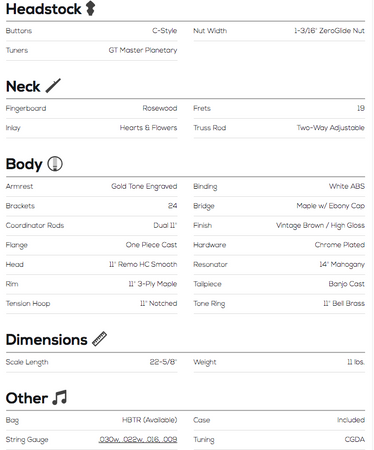The image size is (374, 450).
Task: Select the Vintage Brown / High Gloss finish
Action: [320, 226]
